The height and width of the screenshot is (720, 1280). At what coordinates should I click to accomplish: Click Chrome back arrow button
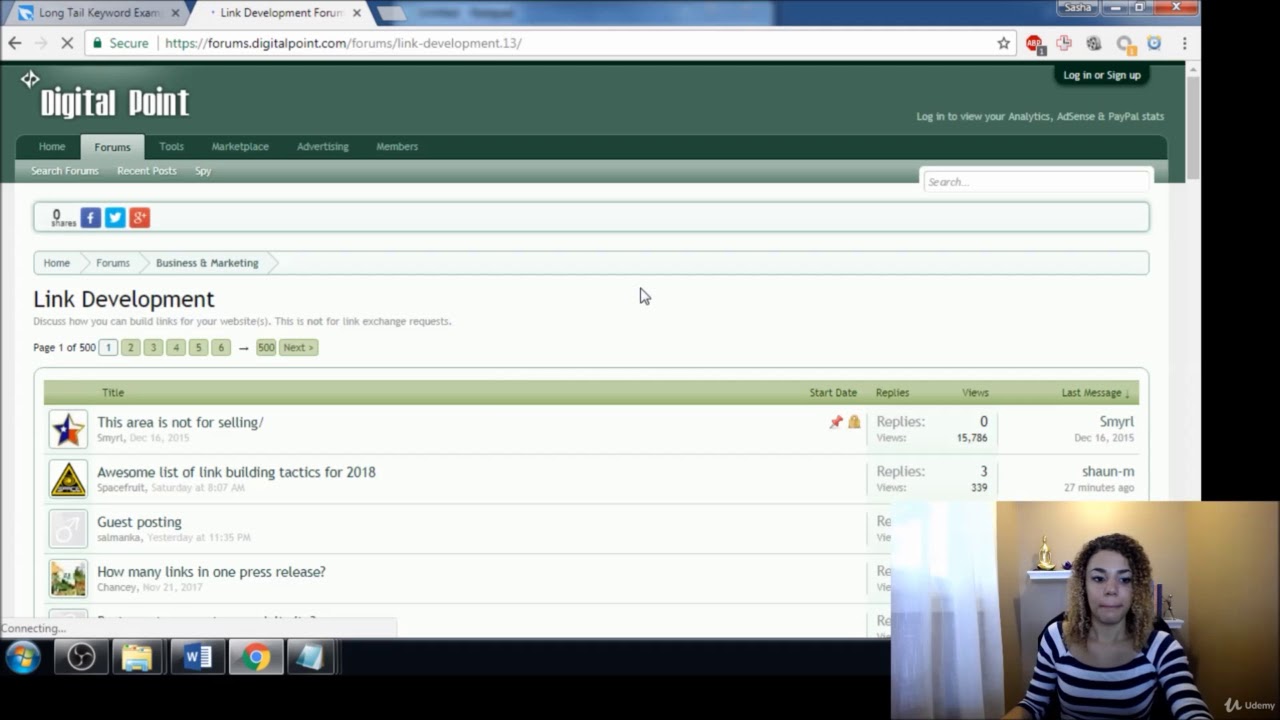click(15, 43)
